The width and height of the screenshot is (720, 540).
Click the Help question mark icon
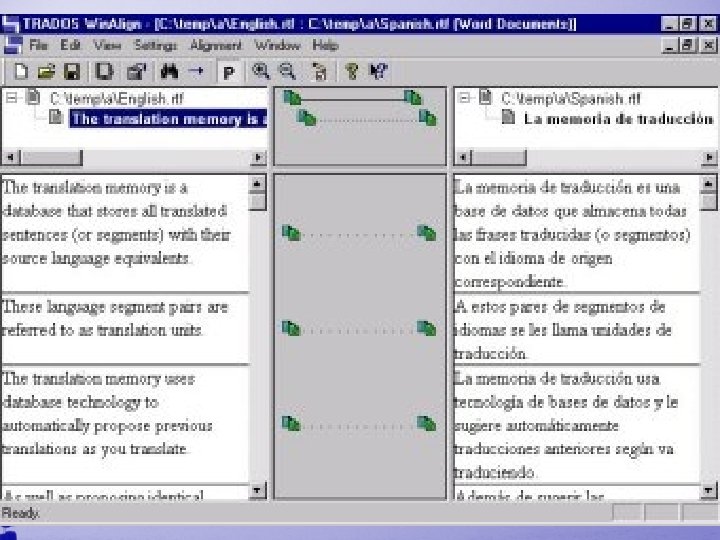click(x=352, y=71)
